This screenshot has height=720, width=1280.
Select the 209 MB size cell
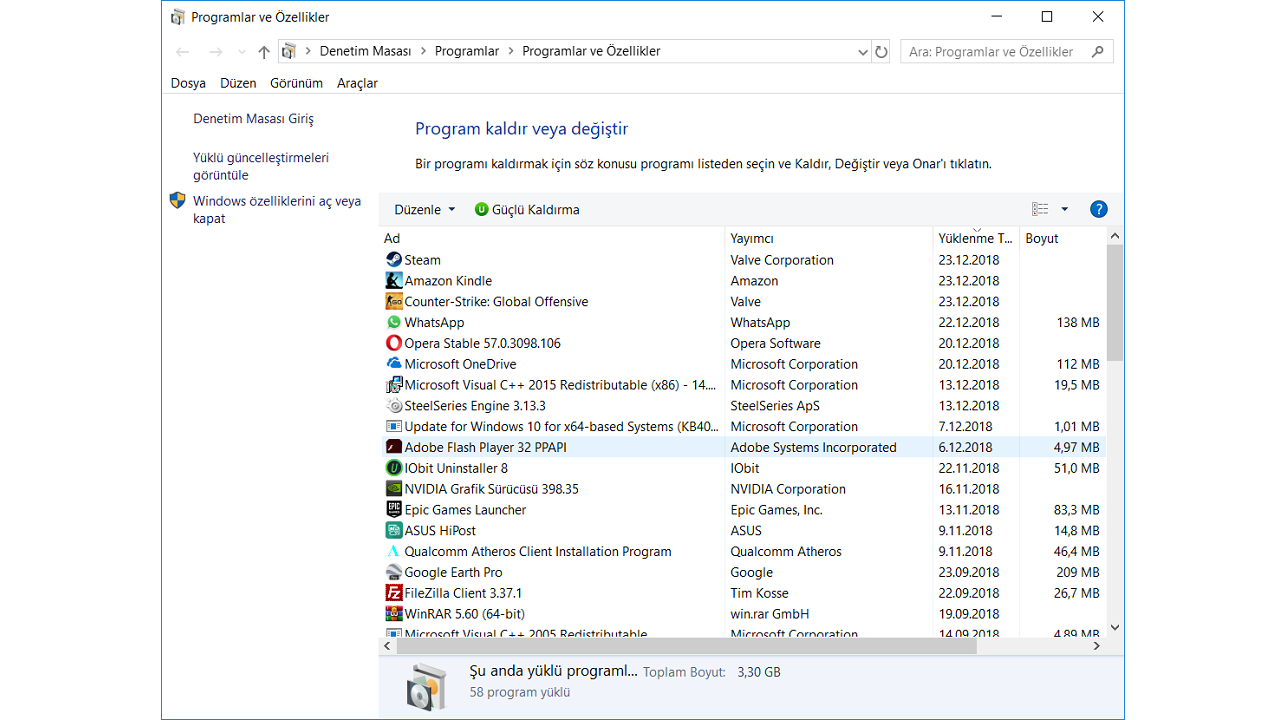pyautogui.click(x=1078, y=572)
